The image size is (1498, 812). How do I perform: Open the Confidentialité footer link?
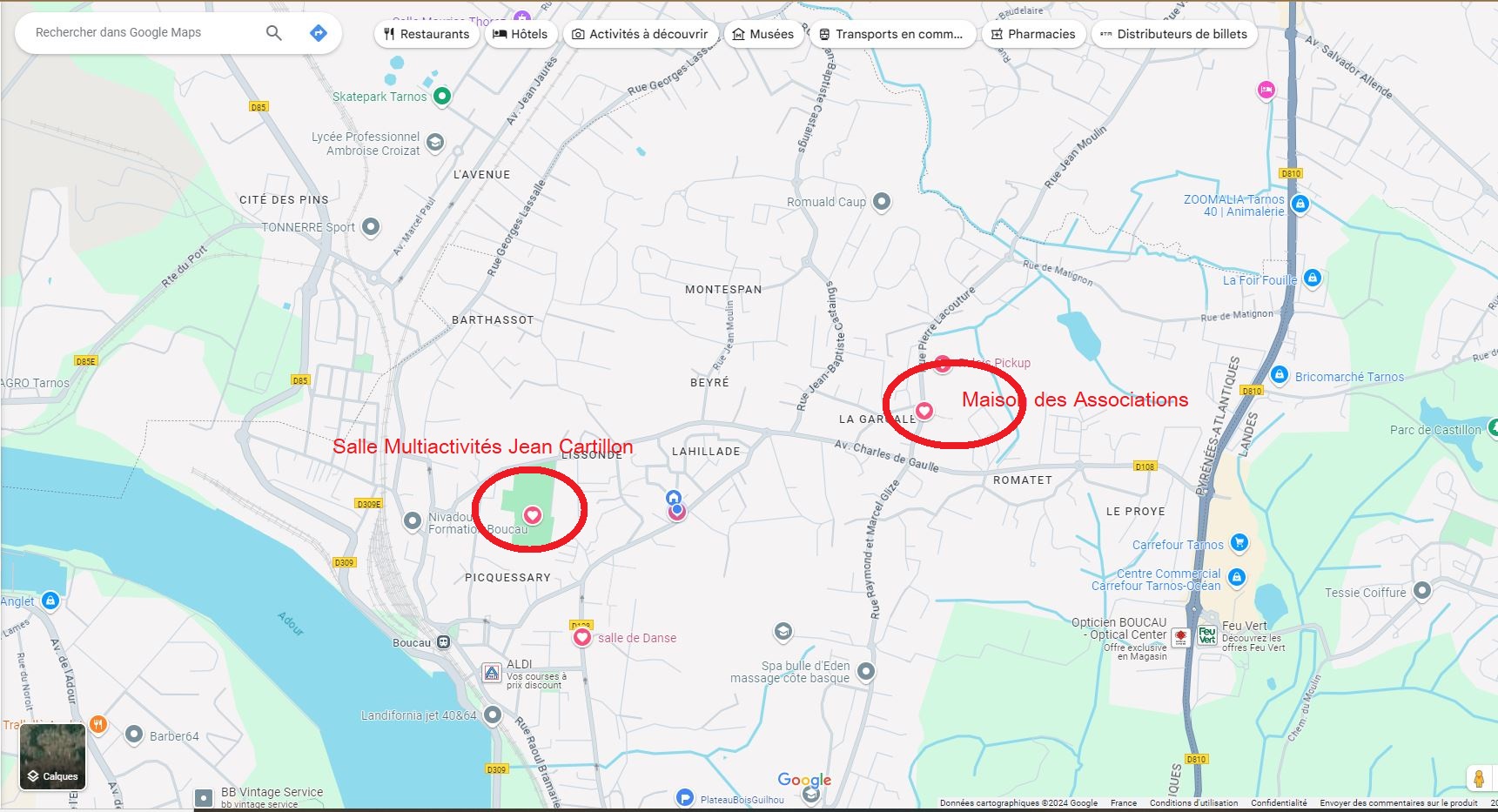tap(1279, 802)
